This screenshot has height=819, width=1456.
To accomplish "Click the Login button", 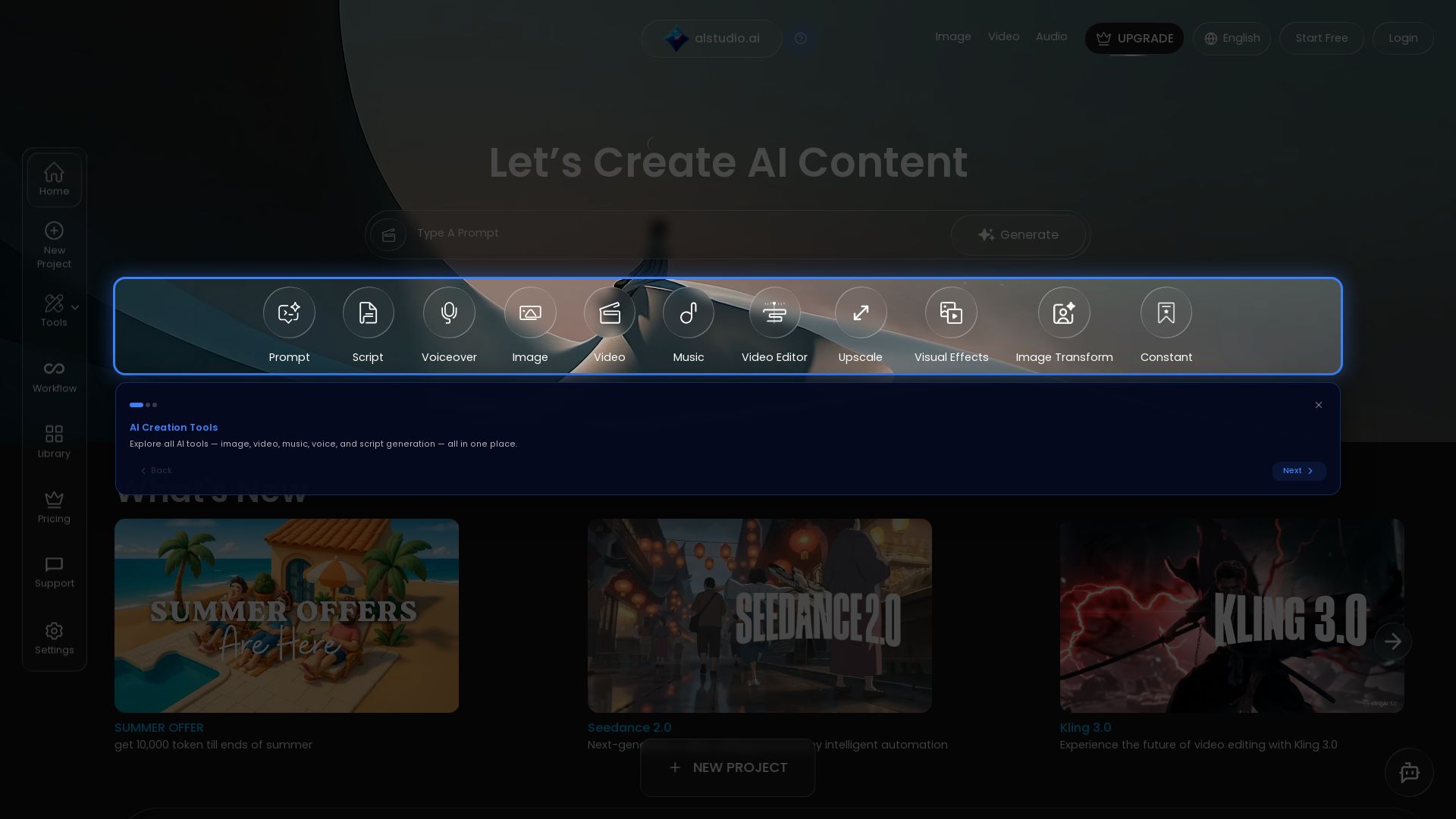I will [1403, 39].
